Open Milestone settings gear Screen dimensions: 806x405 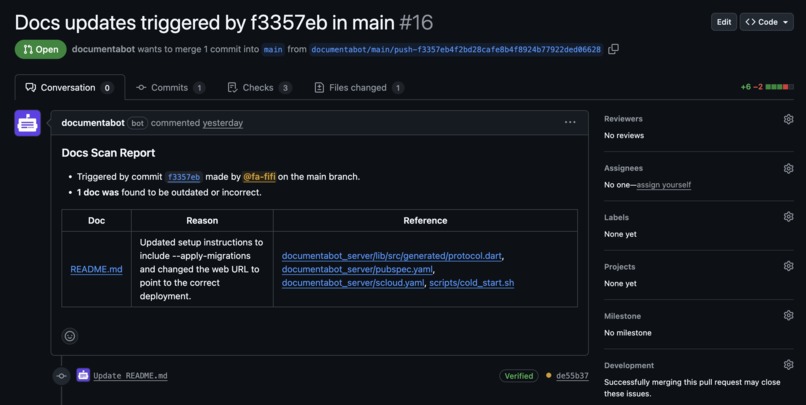click(789, 316)
